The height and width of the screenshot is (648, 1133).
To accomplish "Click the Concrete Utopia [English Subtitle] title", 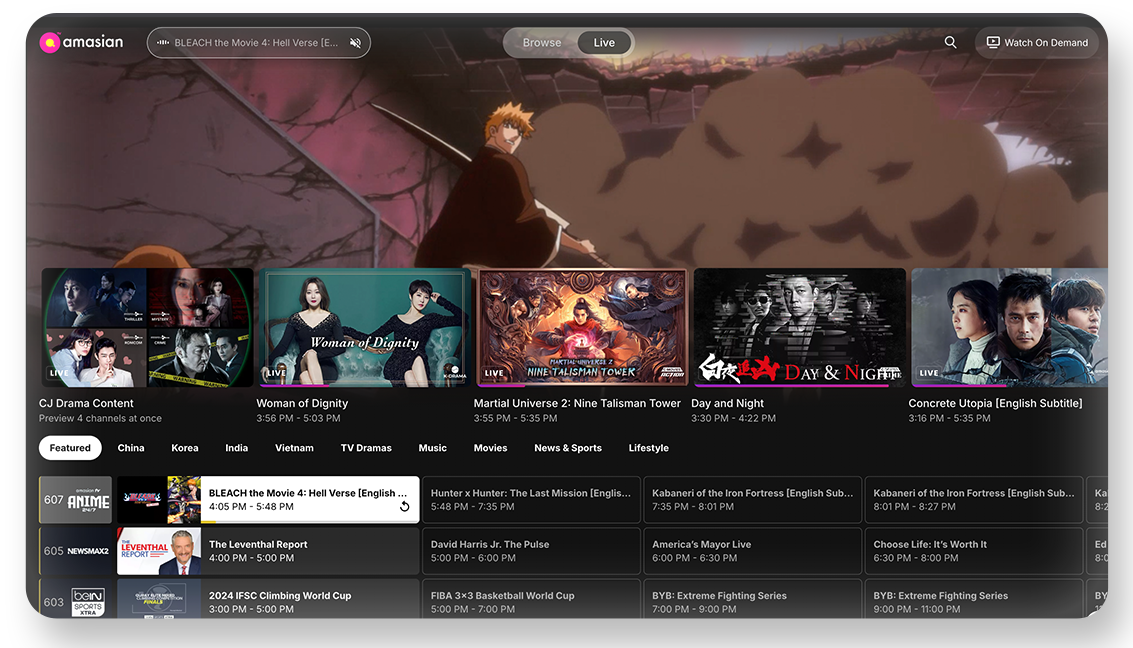I will pyautogui.click(x=995, y=403).
